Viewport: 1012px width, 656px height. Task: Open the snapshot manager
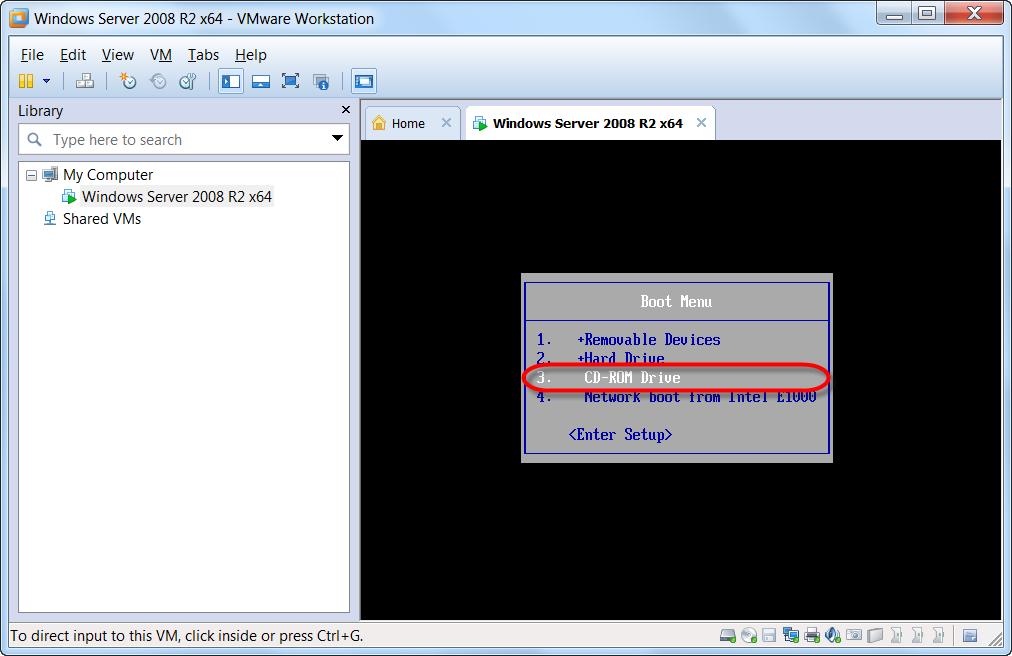(188, 81)
